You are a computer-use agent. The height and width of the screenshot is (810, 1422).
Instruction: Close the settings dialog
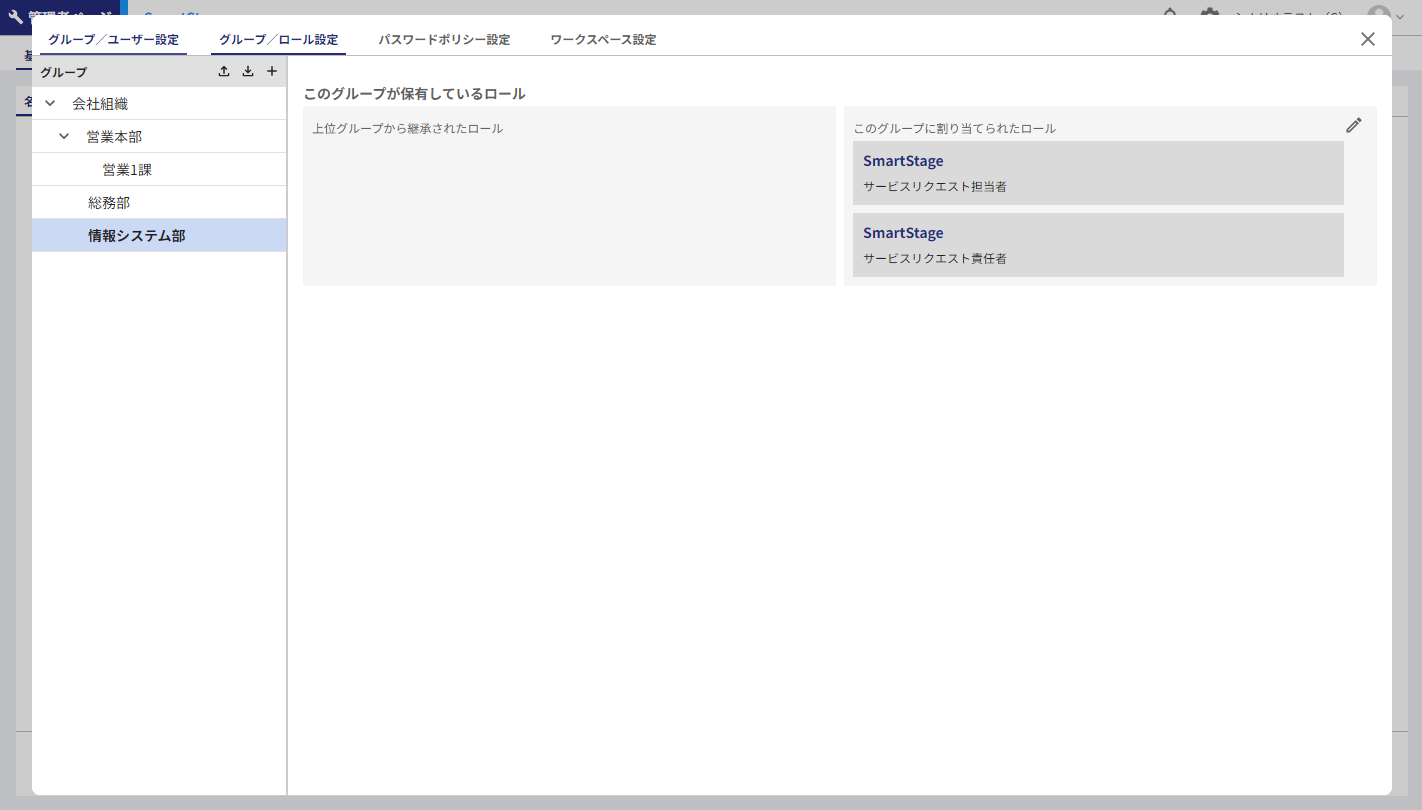pos(1368,39)
